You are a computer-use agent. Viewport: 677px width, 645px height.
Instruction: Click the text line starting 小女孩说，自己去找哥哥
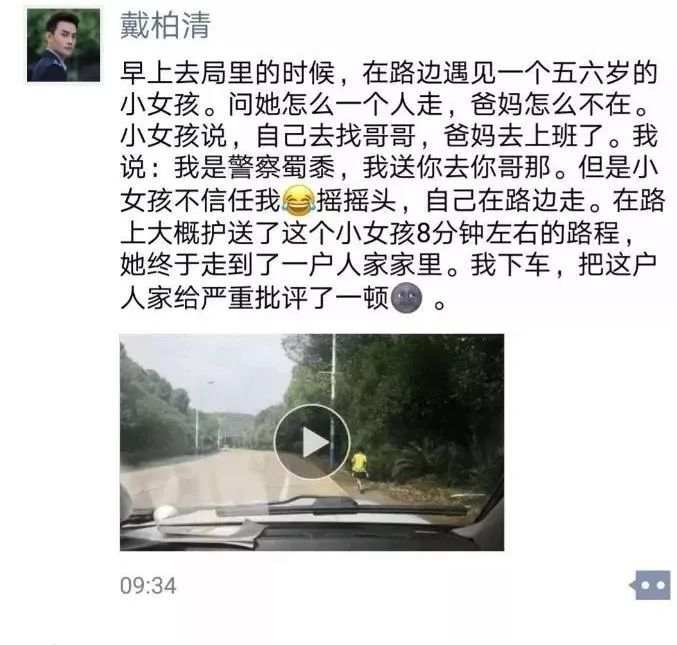coord(389,136)
